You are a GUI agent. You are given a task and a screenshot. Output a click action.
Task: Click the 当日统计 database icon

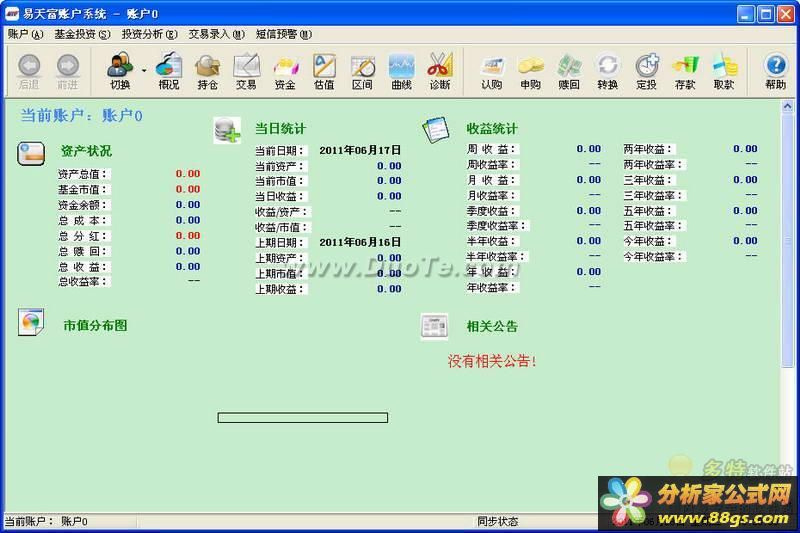(227, 130)
